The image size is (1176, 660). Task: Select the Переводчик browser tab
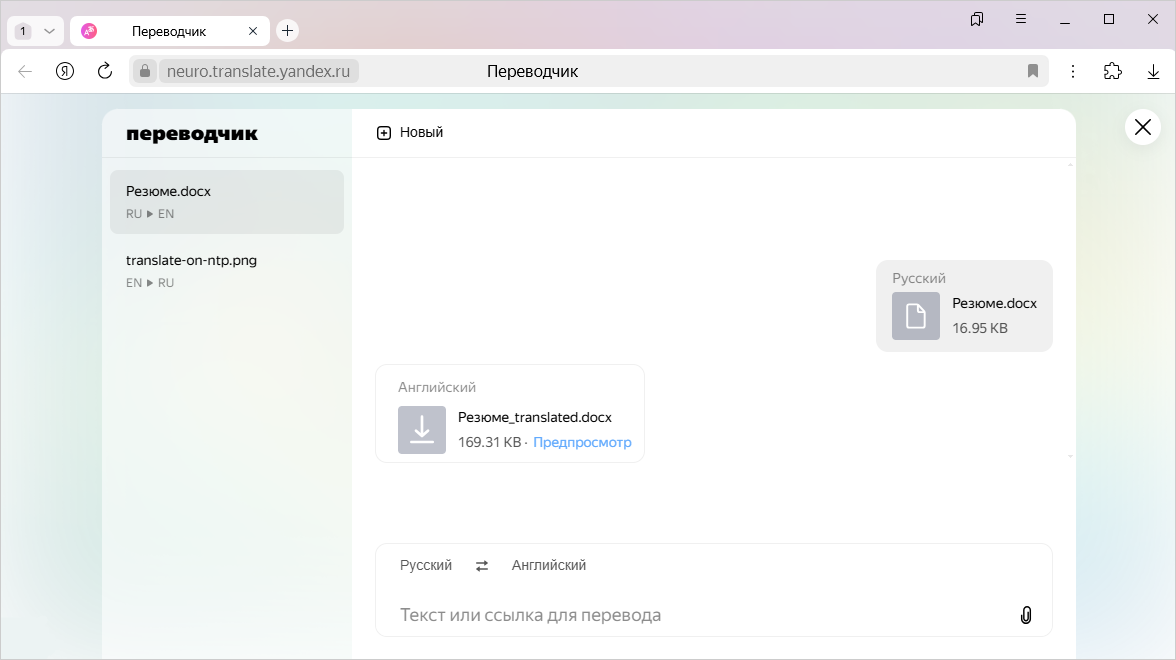(x=169, y=32)
